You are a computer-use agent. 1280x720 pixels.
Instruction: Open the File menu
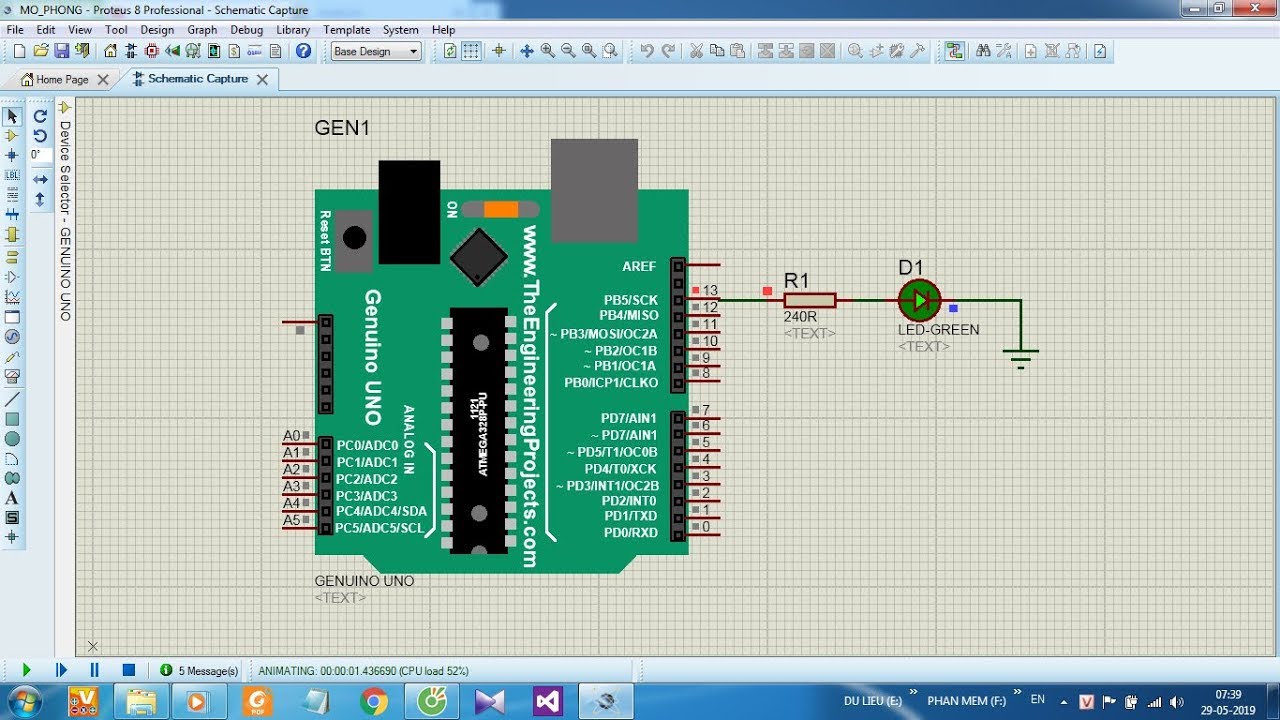15,30
